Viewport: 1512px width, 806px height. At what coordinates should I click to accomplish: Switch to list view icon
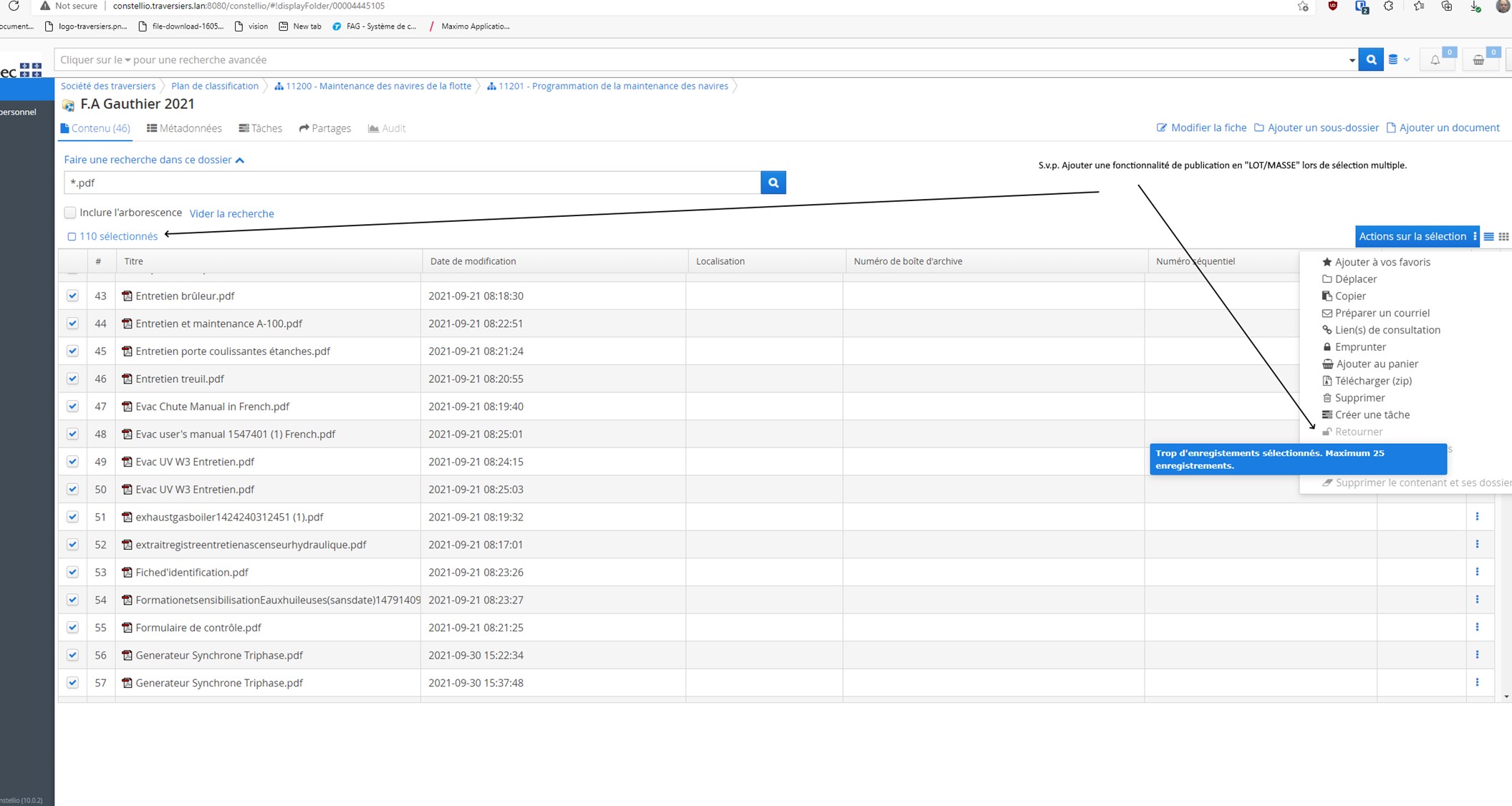pyautogui.click(x=1488, y=236)
